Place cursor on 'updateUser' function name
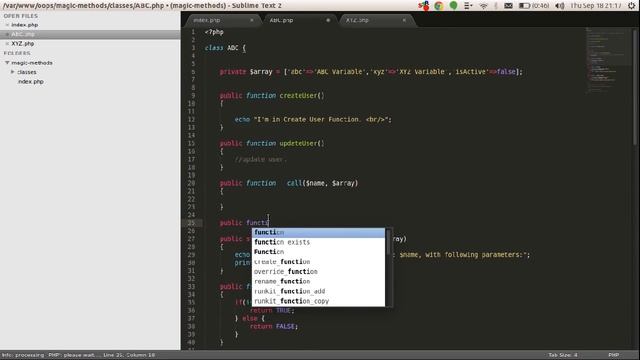This screenshot has width=640, height=360. [x=298, y=143]
